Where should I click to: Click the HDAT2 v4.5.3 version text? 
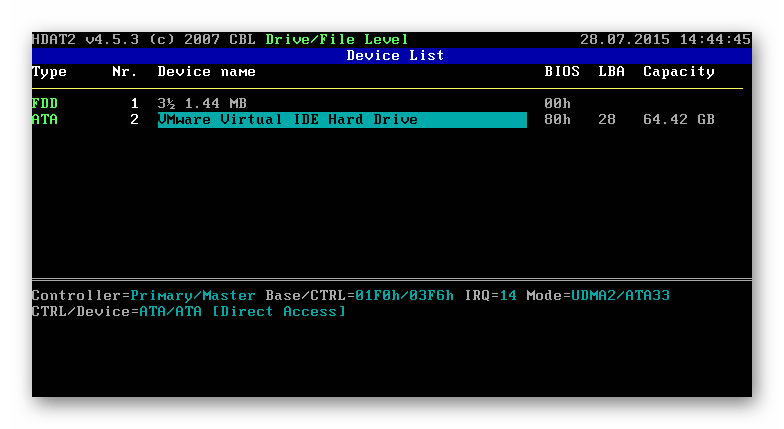tap(85, 40)
